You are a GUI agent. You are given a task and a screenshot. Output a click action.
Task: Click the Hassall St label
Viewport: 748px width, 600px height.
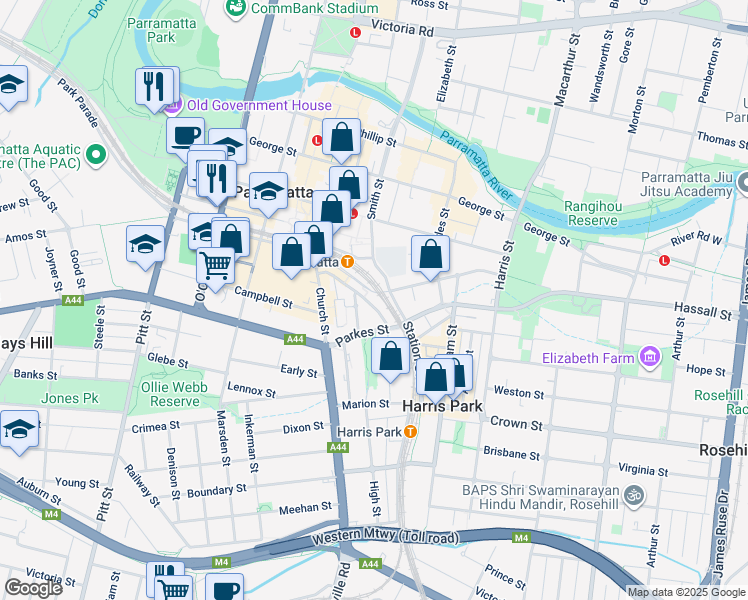point(703,311)
